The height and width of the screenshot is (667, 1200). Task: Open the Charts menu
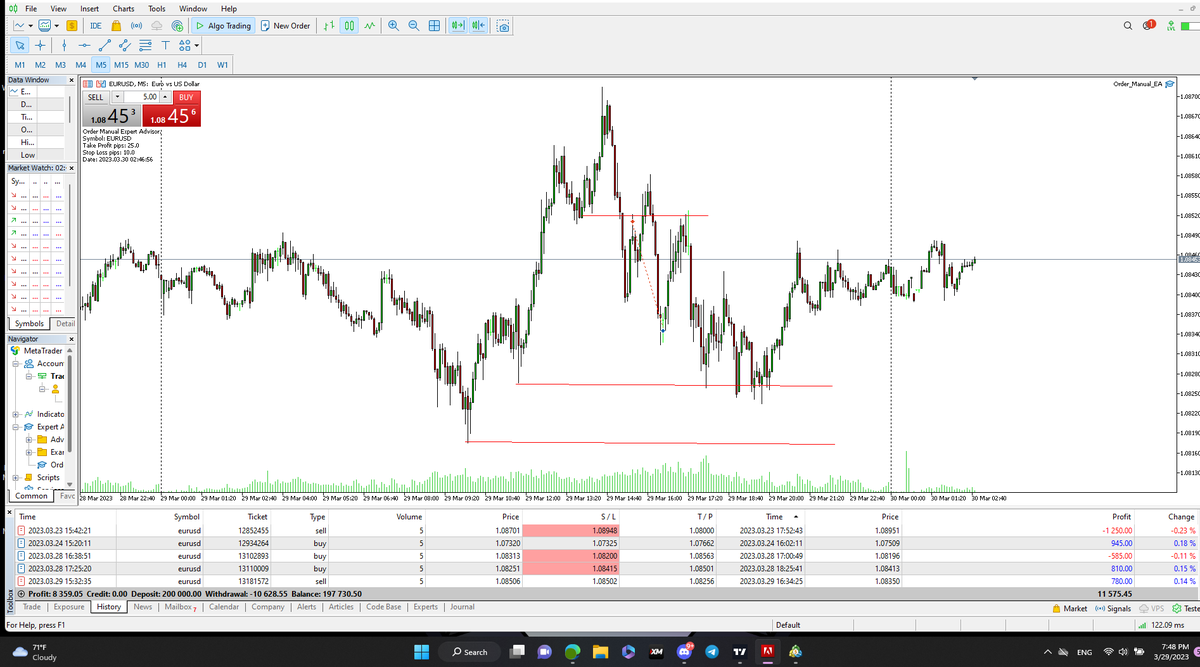(x=123, y=8)
